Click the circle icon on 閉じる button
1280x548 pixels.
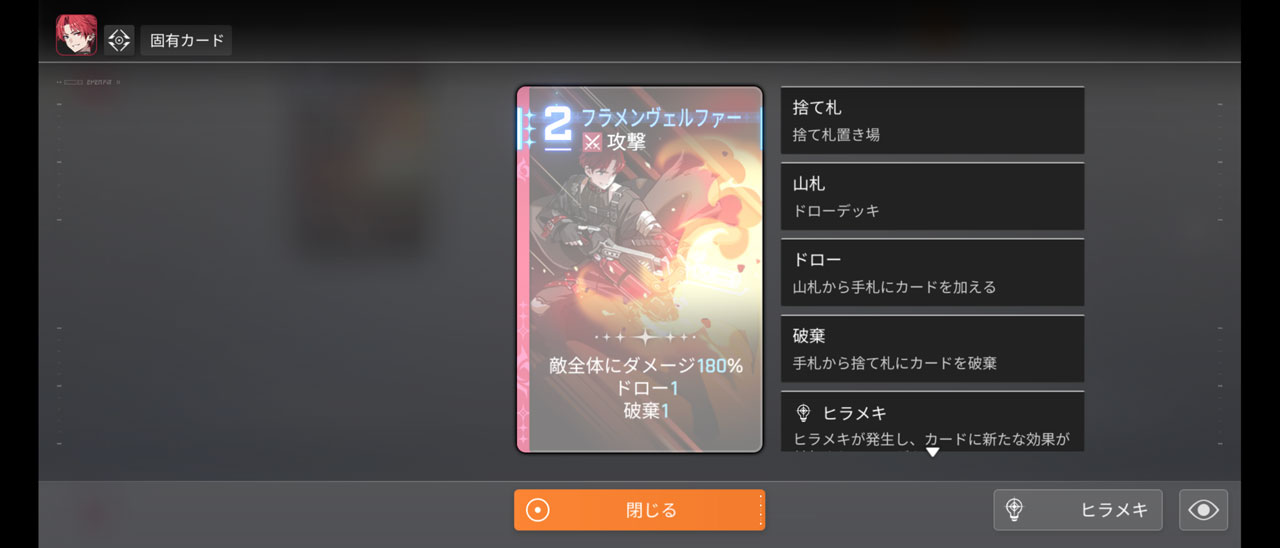538,510
